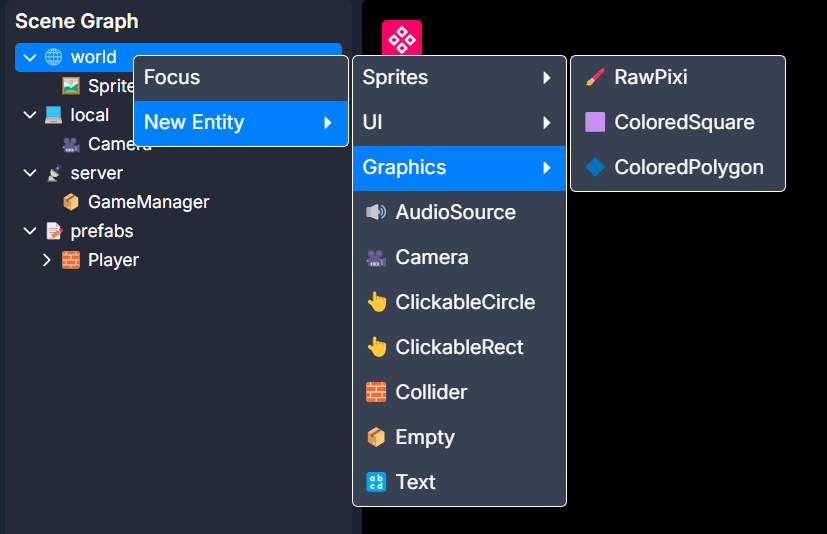
Task: Open the New Entity submenu arrow
Action: tap(328, 123)
